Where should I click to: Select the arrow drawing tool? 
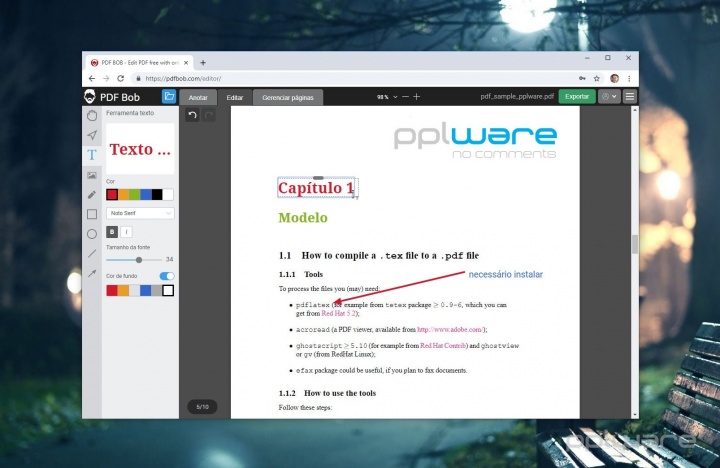[92, 273]
